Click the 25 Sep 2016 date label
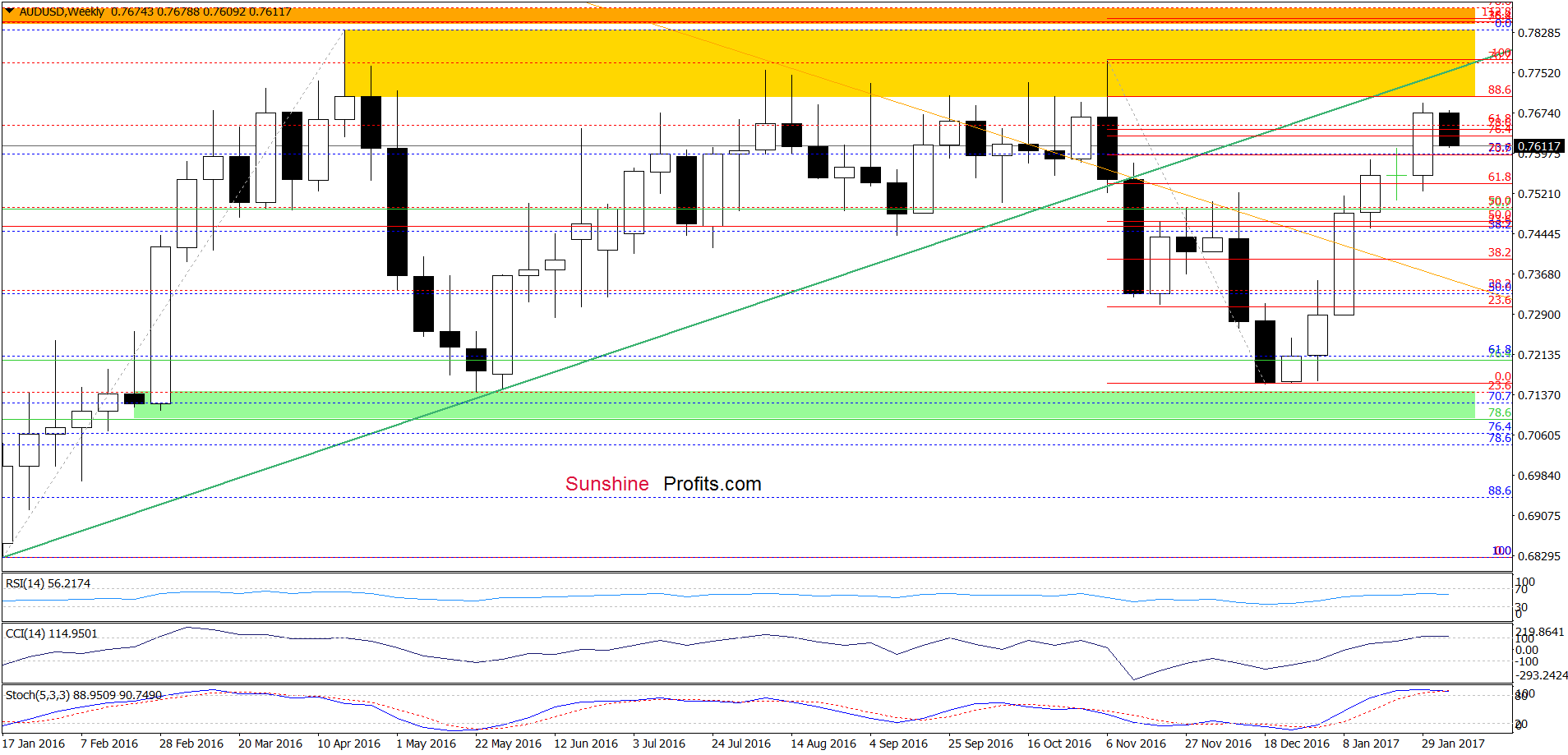Image resolution: width=1568 pixels, height=755 pixels. (x=981, y=743)
